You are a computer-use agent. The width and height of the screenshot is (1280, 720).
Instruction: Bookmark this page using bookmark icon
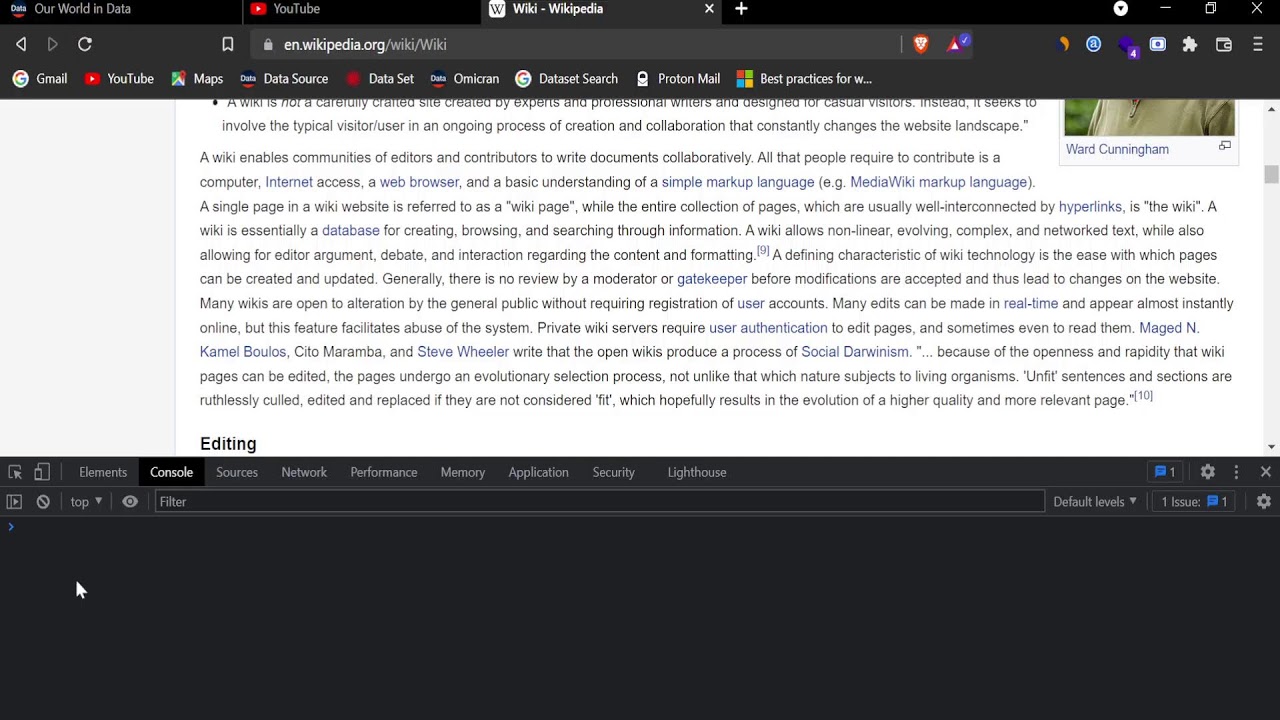[228, 44]
